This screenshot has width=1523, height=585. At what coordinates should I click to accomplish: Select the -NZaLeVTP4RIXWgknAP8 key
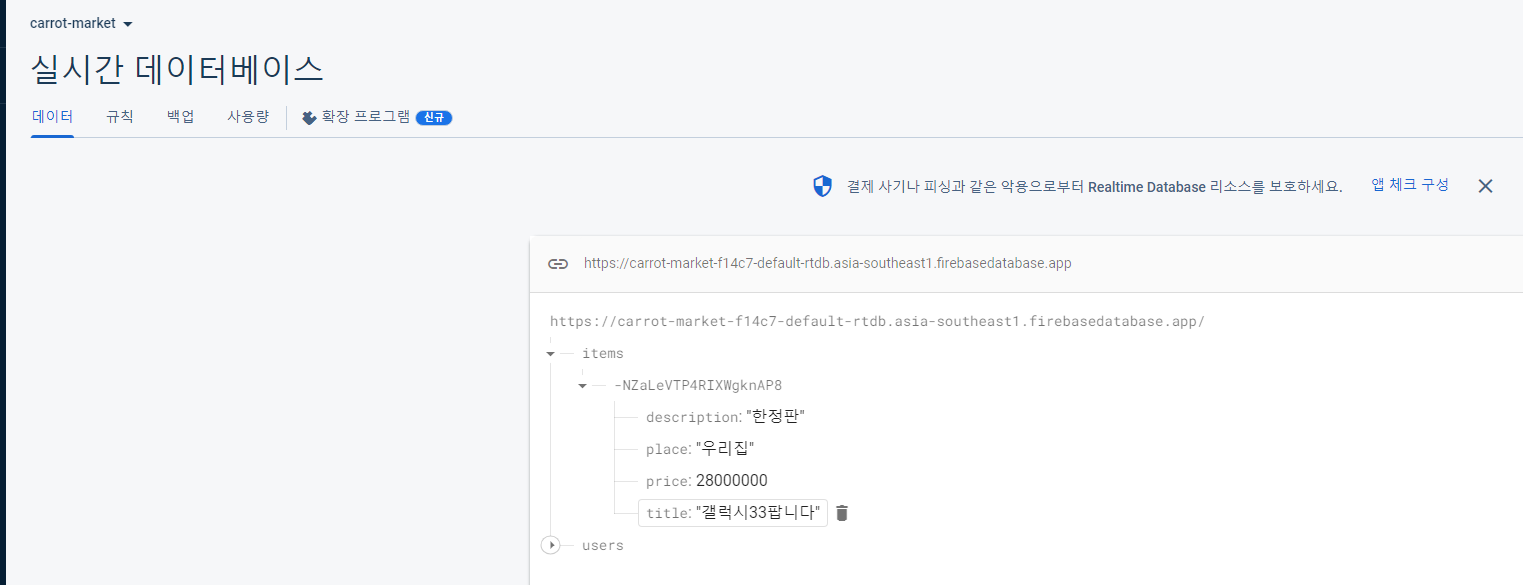click(x=697, y=385)
